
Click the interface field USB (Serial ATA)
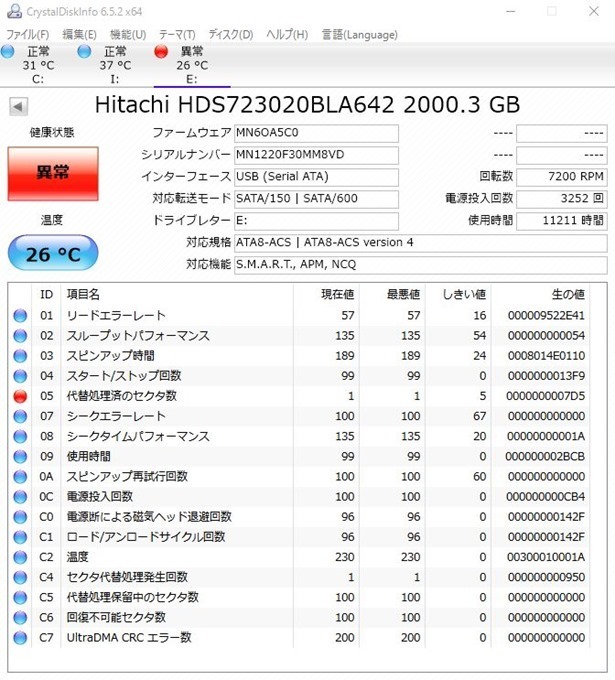coord(316,177)
